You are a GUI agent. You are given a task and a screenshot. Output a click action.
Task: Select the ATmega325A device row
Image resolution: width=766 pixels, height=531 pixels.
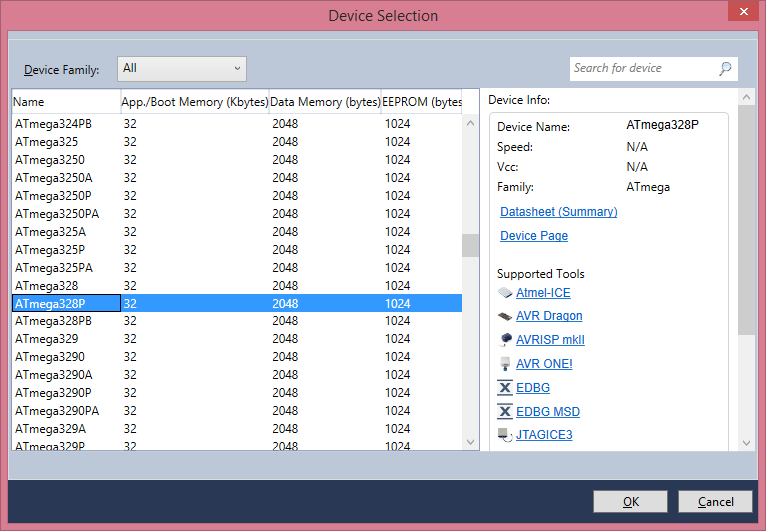coord(237,232)
